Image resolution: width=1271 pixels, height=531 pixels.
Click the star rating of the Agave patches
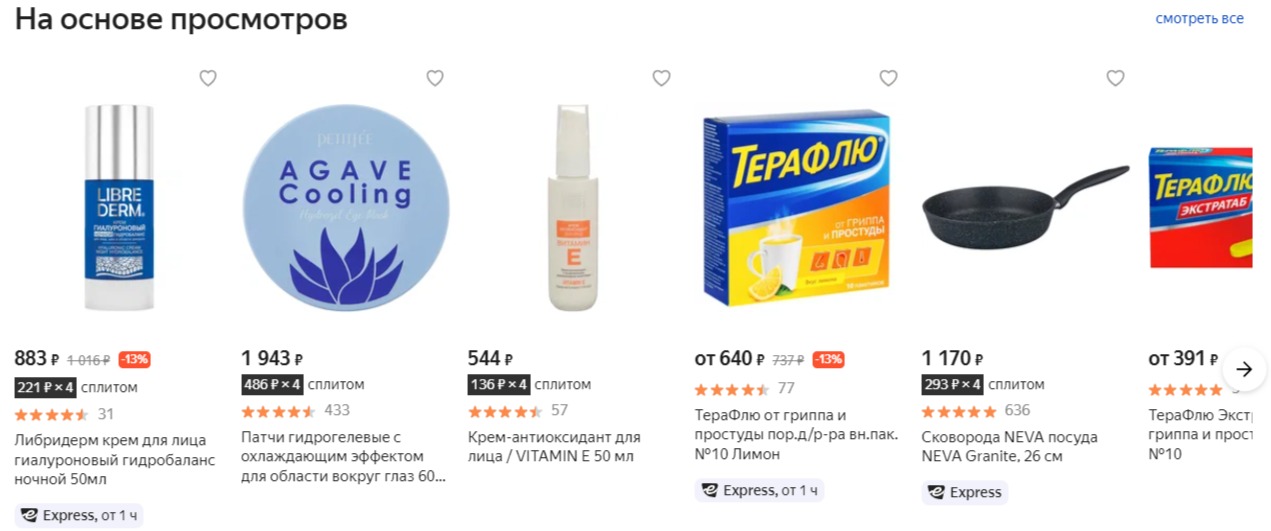click(278, 411)
